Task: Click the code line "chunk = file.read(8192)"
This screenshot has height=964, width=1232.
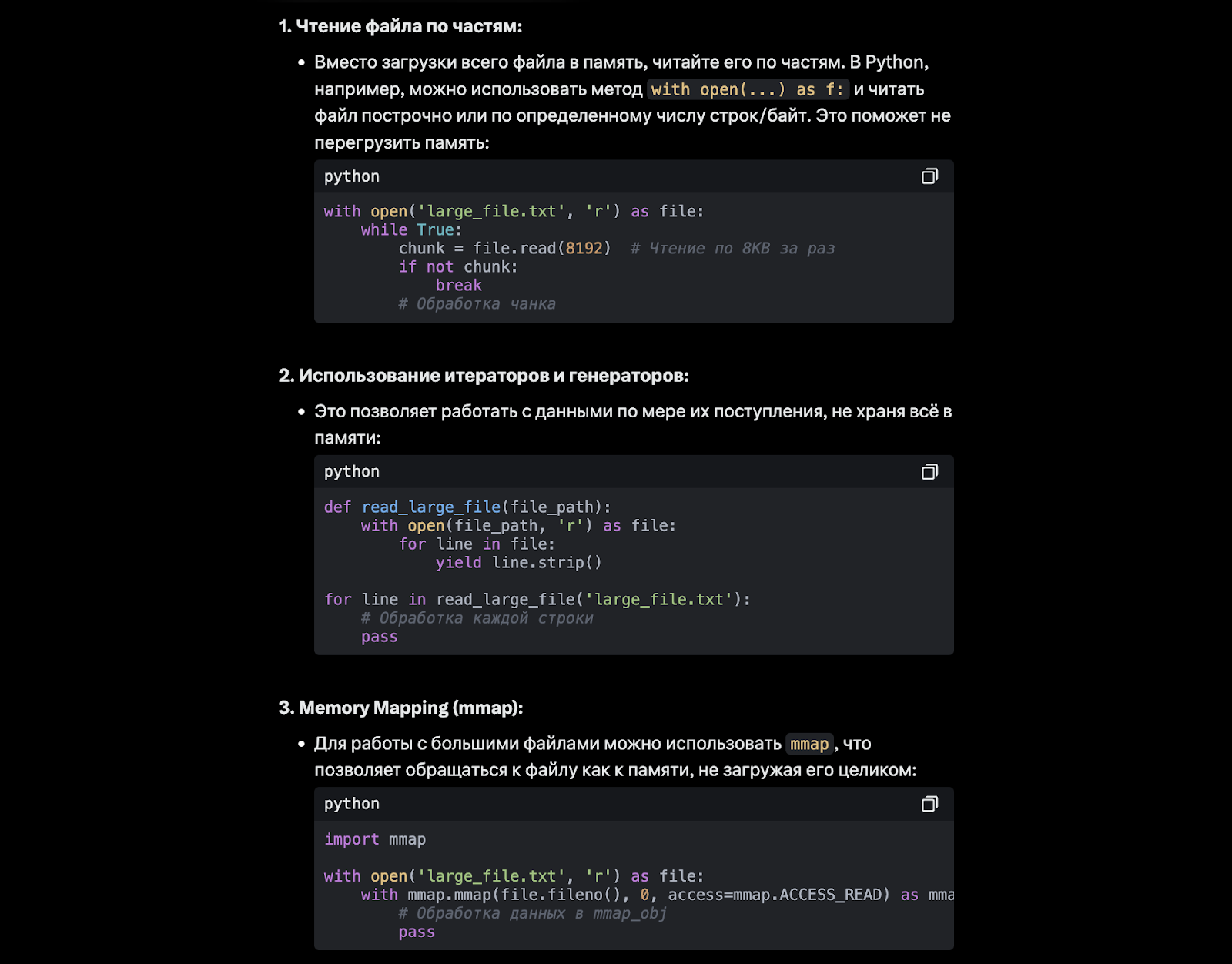Action: [504, 249]
